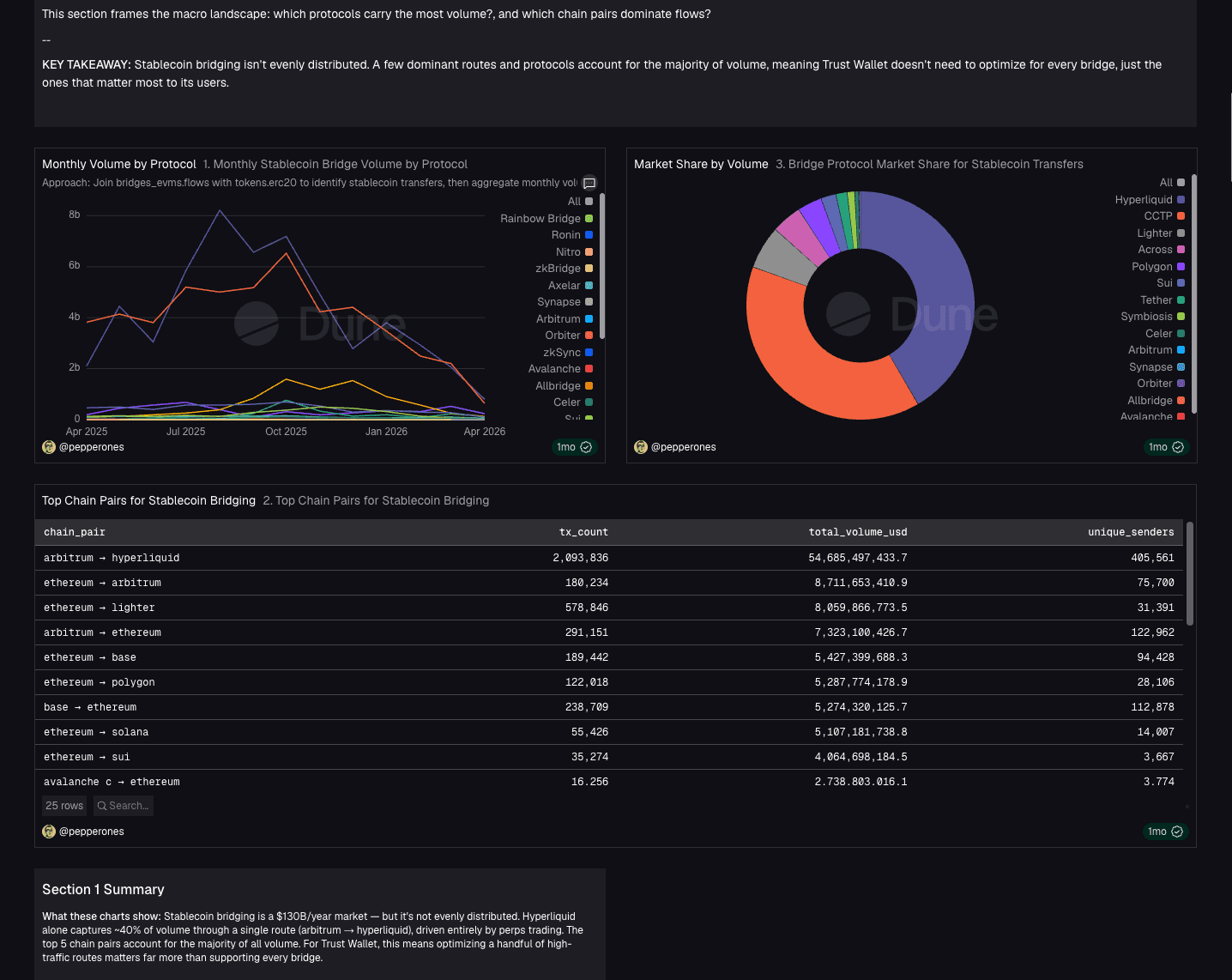
Task: Sort by the total_volume_usd column header
Action: [x=858, y=532]
